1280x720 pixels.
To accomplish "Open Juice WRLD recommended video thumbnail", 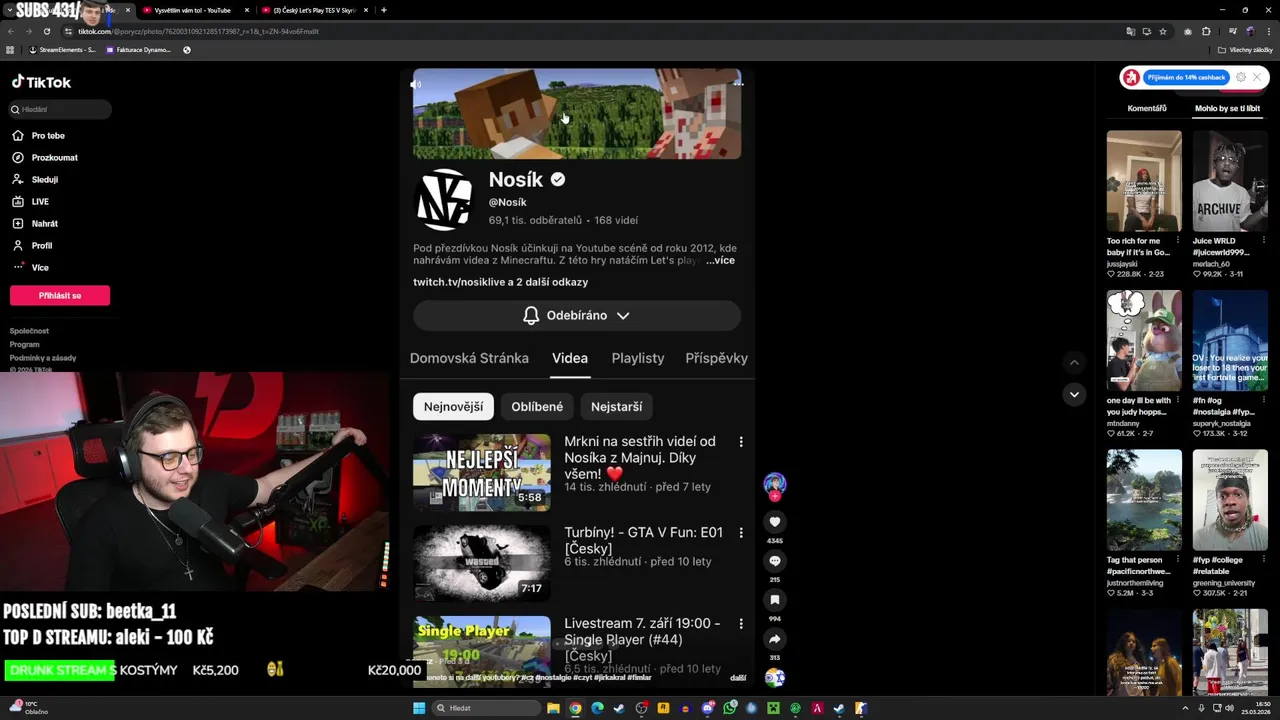I will [1230, 181].
